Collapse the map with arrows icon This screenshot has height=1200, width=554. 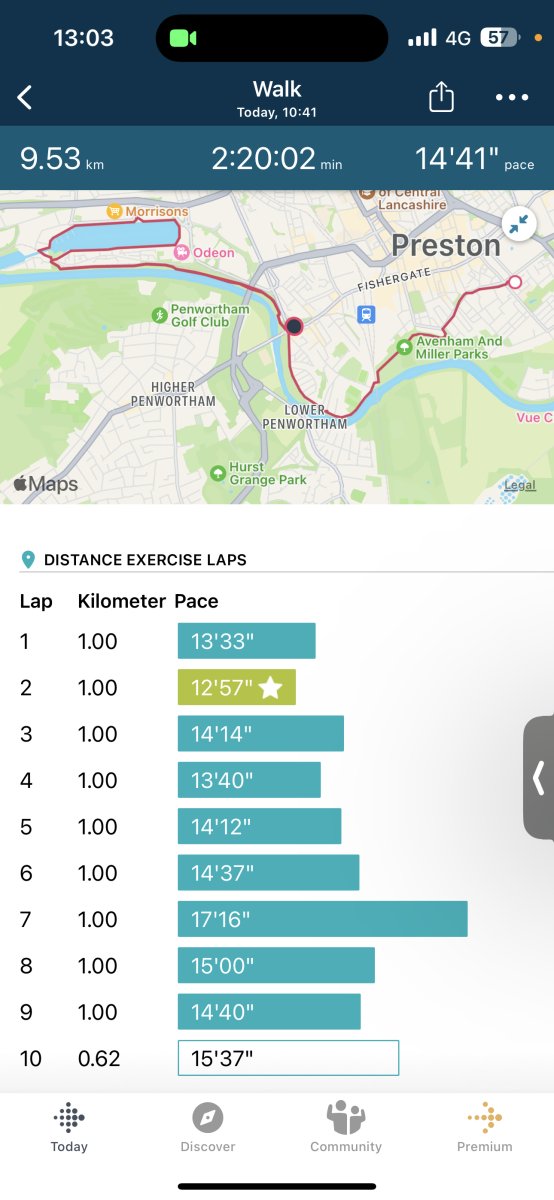point(518,225)
